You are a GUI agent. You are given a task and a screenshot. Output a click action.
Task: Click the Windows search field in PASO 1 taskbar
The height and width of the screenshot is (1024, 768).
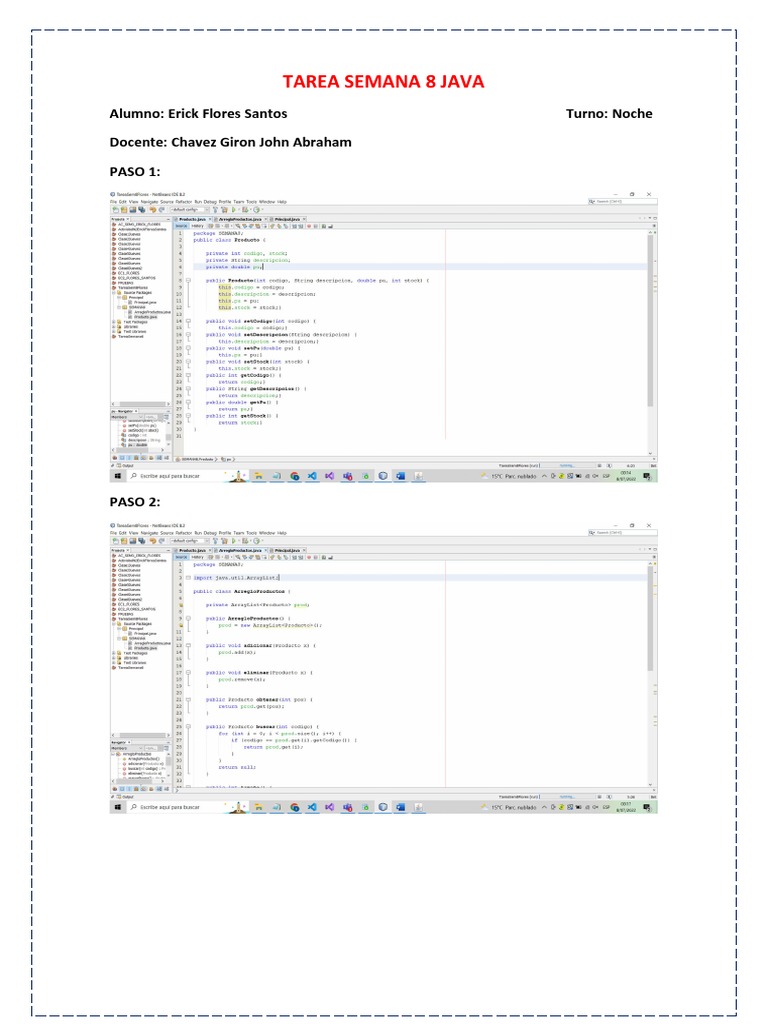click(x=176, y=476)
